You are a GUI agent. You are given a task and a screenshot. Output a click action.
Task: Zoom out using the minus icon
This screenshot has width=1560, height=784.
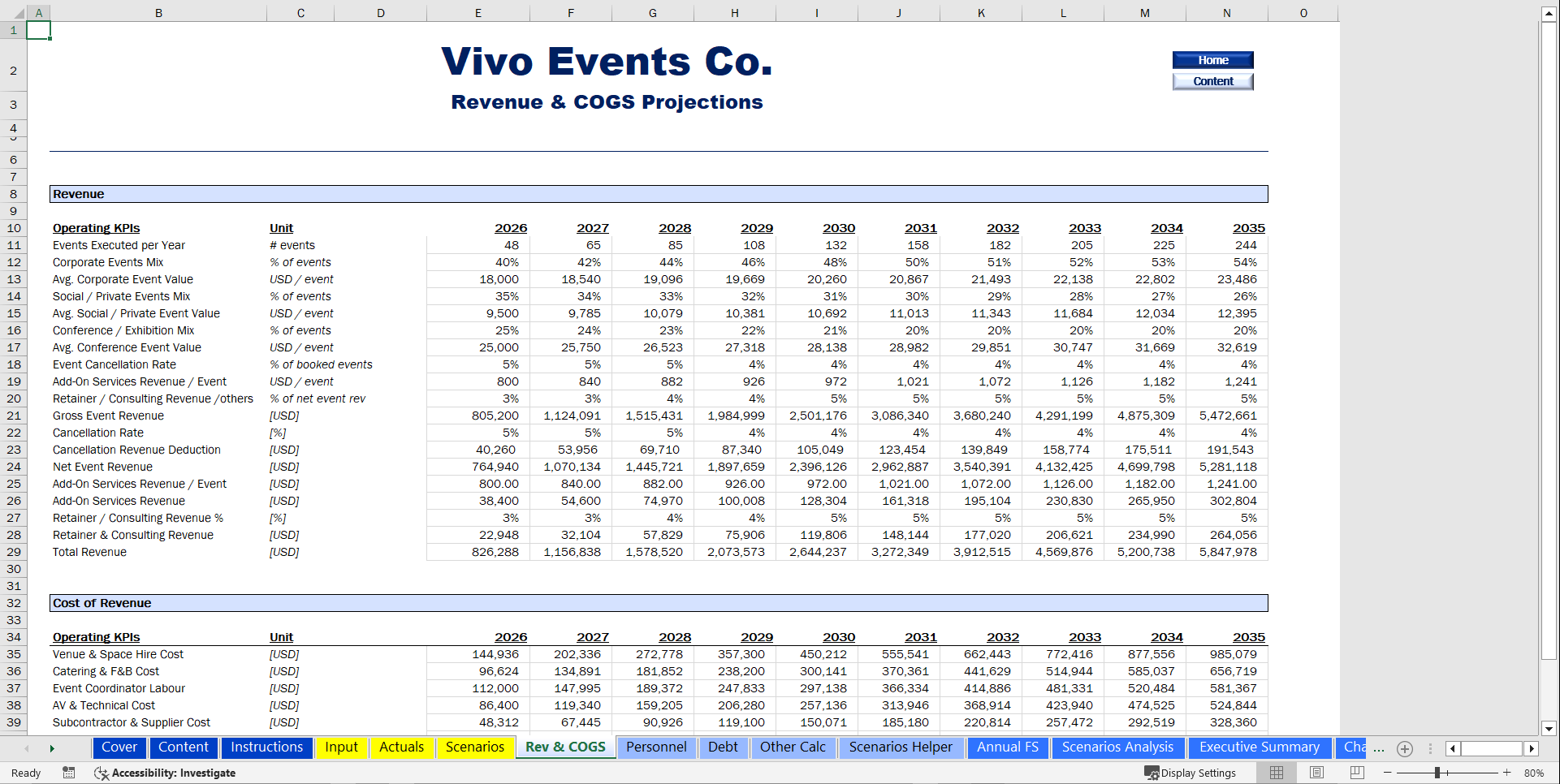click(x=1386, y=773)
